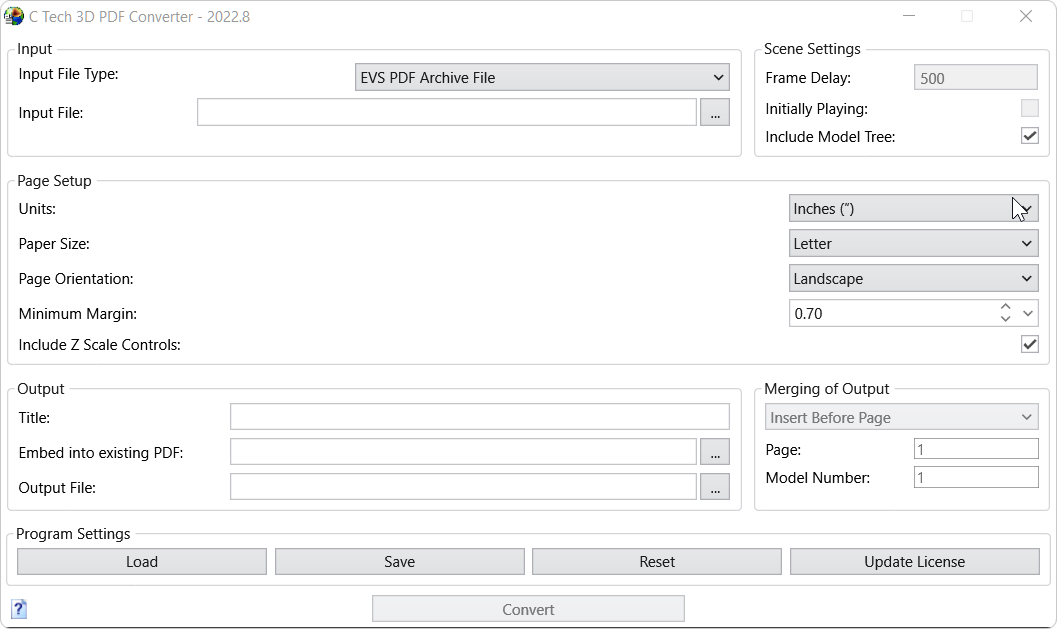Click the Load button under Program Settings
Screen dimensions: 1057x629
point(141,561)
